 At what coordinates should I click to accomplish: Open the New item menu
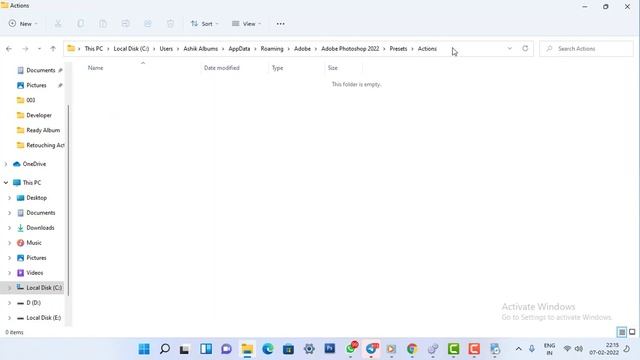point(23,24)
